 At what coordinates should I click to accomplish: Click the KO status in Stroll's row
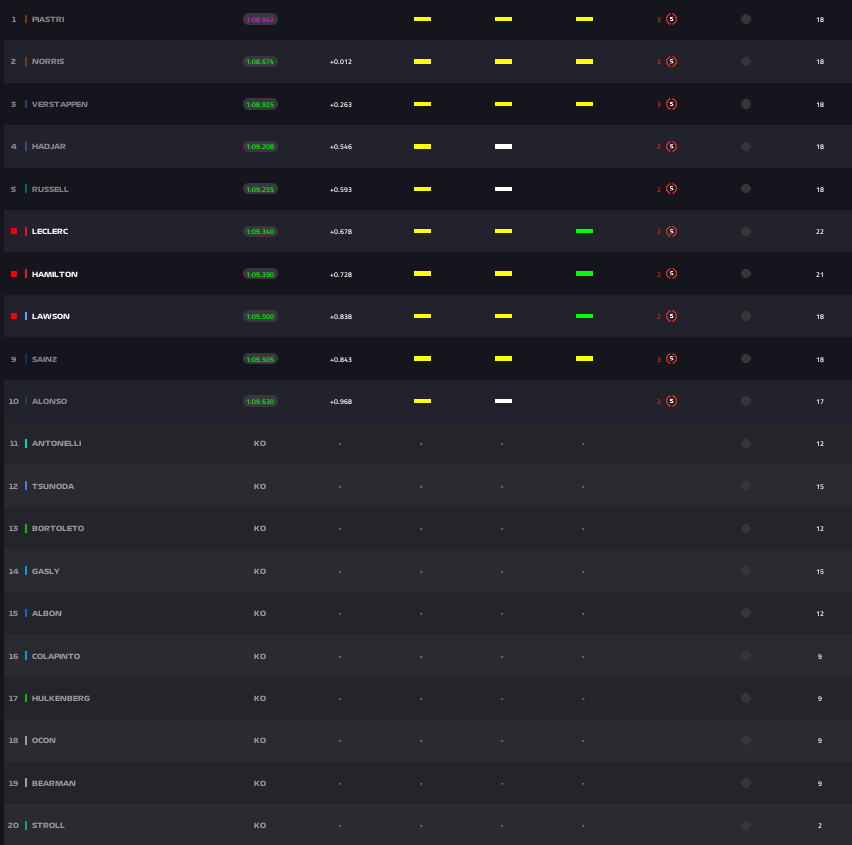tap(260, 825)
